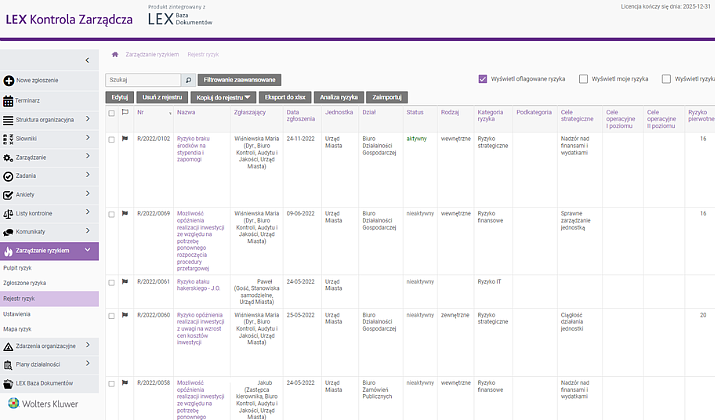715x420 pixels.
Task: Open the Kopiuj do rejestru dropdown
Action: [x=223, y=97]
